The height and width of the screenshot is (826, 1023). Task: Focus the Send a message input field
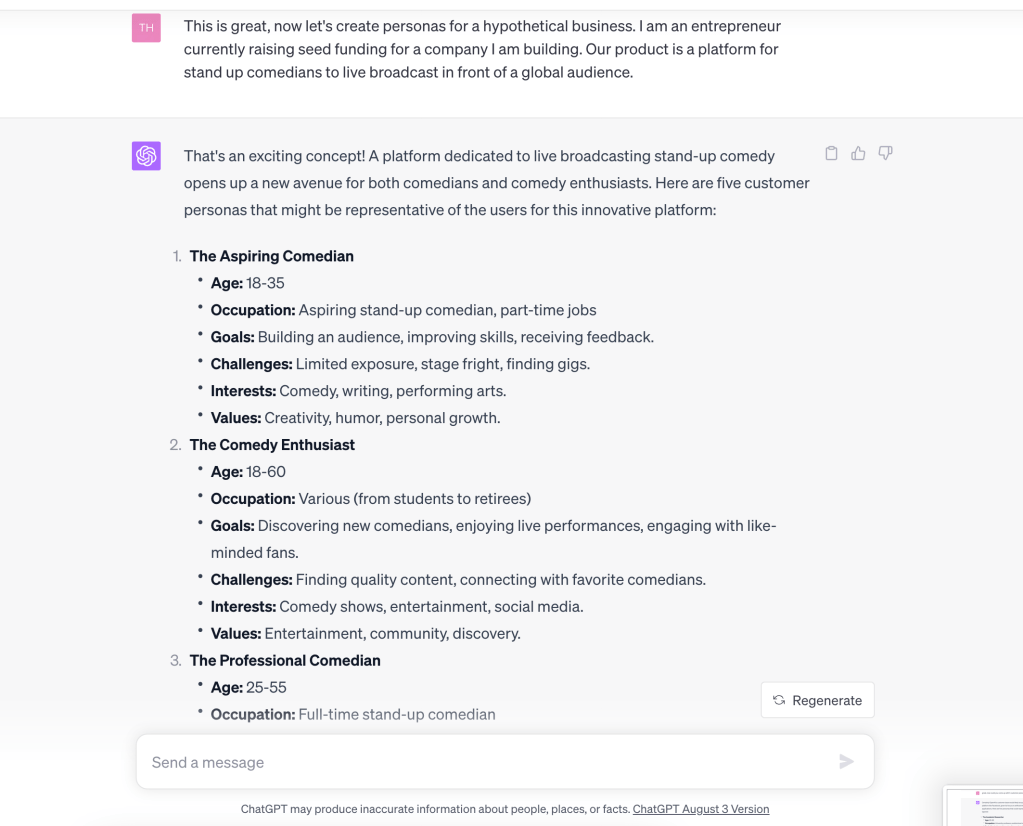pos(490,762)
